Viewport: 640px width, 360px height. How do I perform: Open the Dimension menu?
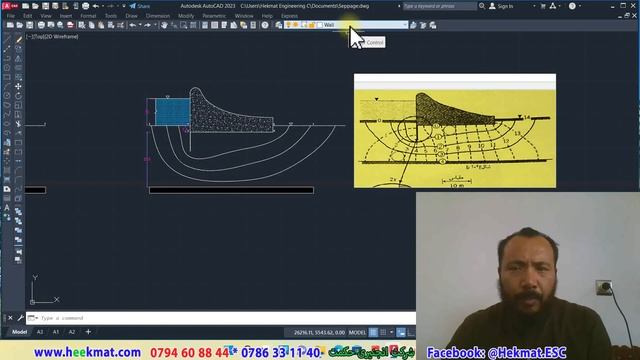pyautogui.click(x=158, y=16)
